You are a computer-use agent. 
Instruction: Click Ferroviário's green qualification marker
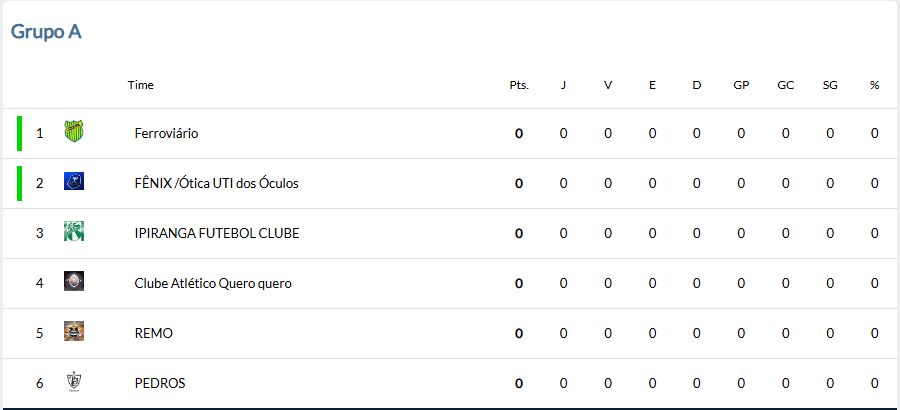(x=20, y=133)
